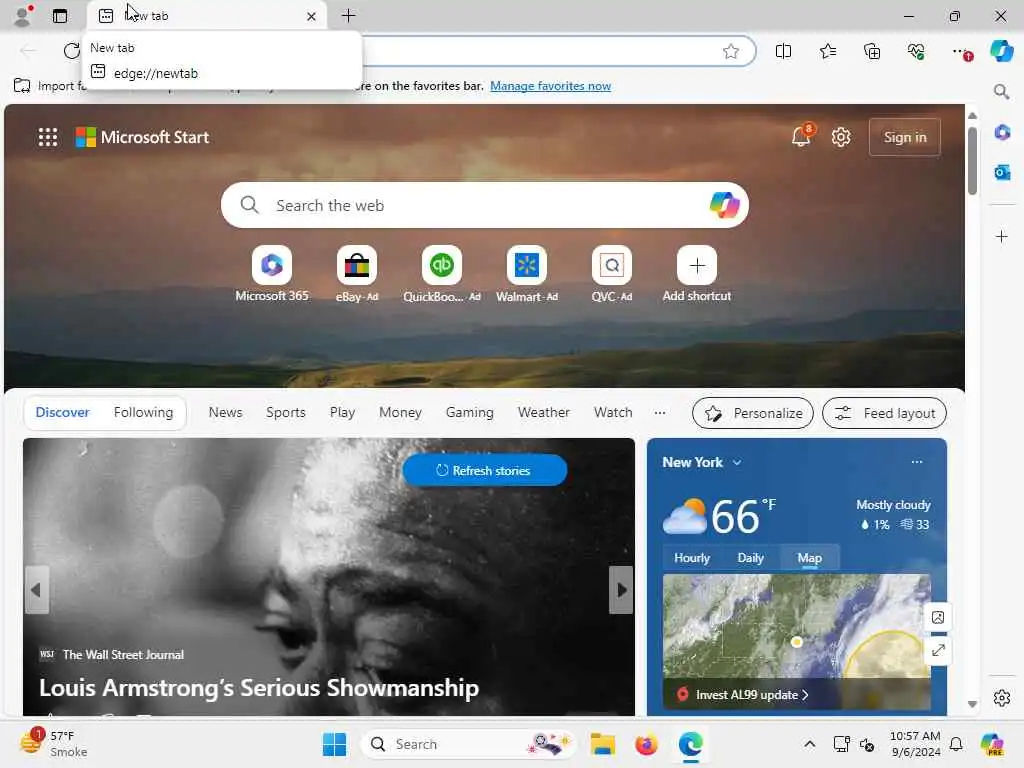Show hidden system tray icons chevron
Viewport: 1024px width, 768px height.
(x=810, y=744)
